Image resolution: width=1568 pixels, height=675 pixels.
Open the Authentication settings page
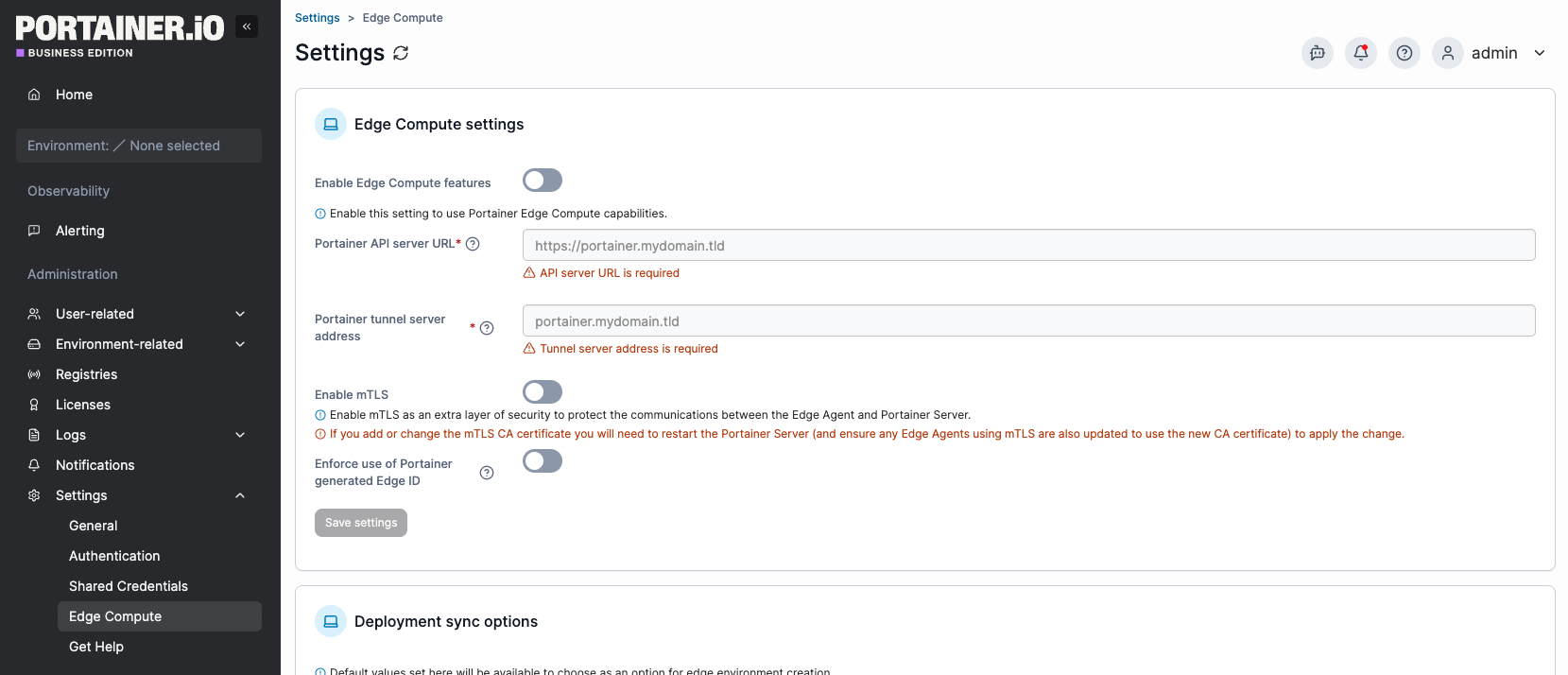[x=114, y=556]
